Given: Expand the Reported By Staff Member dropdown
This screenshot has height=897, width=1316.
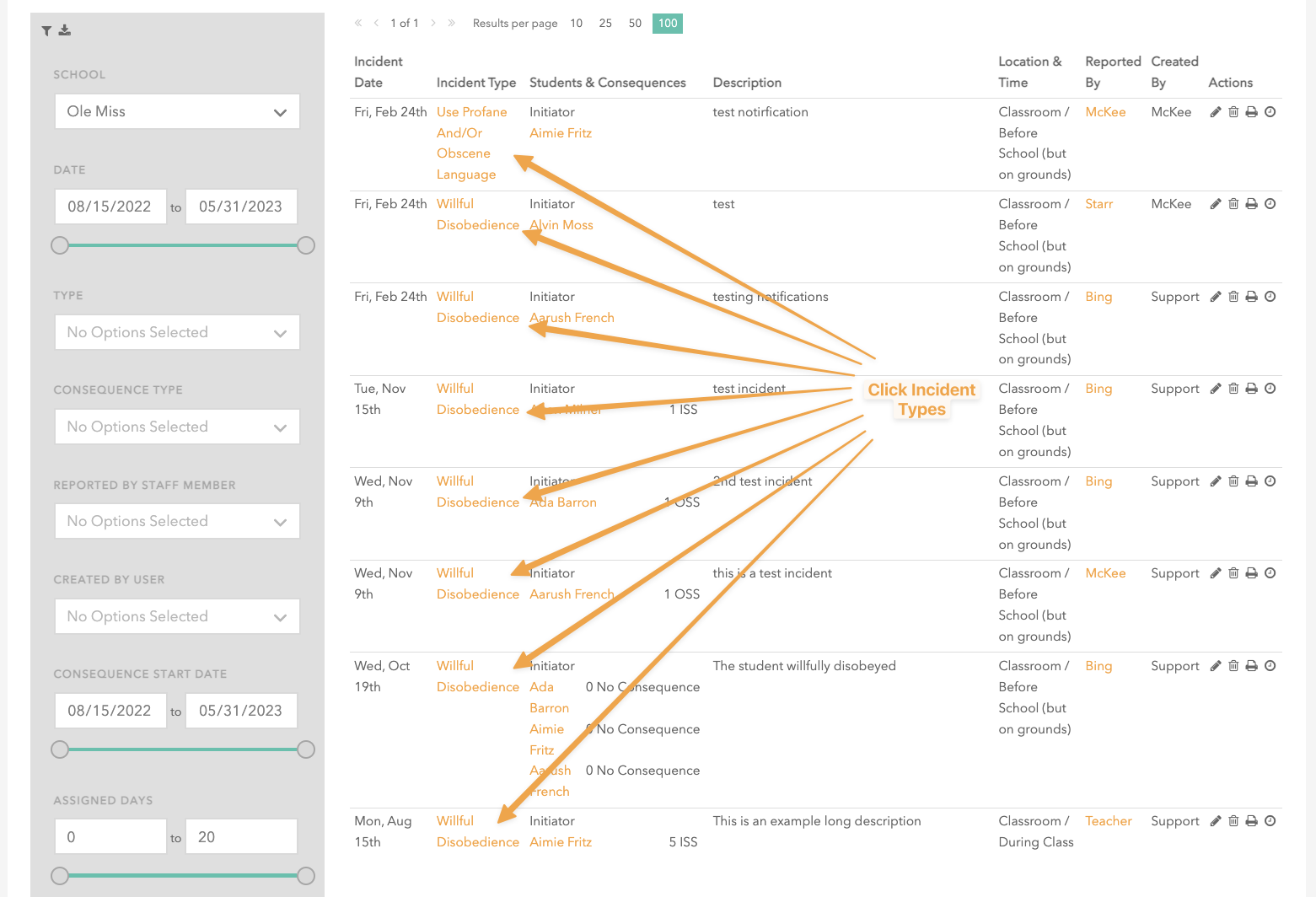Looking at the screenshot, I should 177,521.
